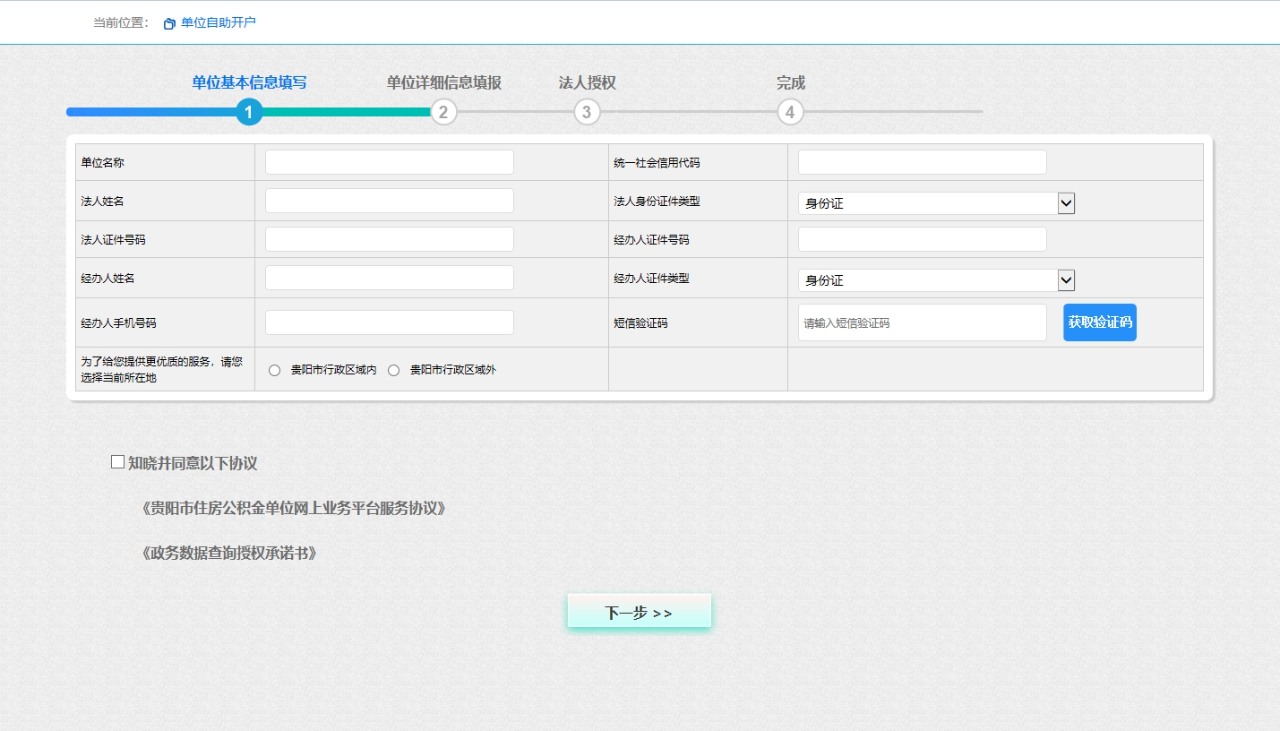Viewport: 1280px width, 731px height.
Task: Click the 经办人手机号码 label text
Action: (x=118, y=323)
